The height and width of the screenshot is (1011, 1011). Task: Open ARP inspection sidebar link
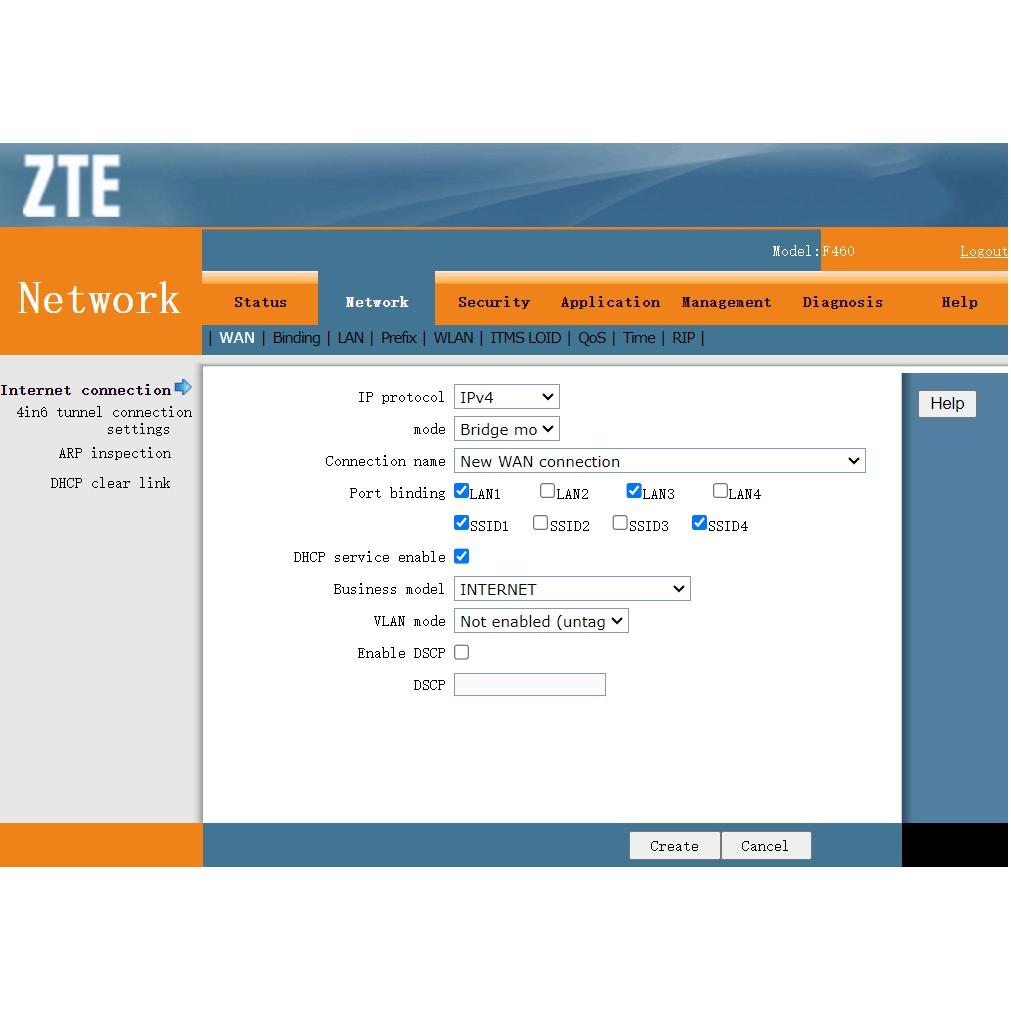click(115, 453)
